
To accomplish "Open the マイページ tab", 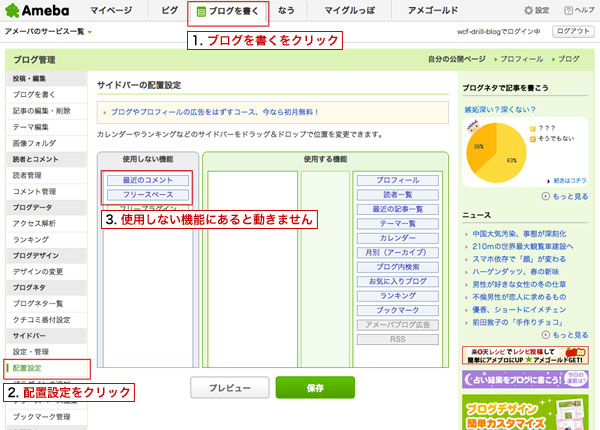I will (111, 10).
